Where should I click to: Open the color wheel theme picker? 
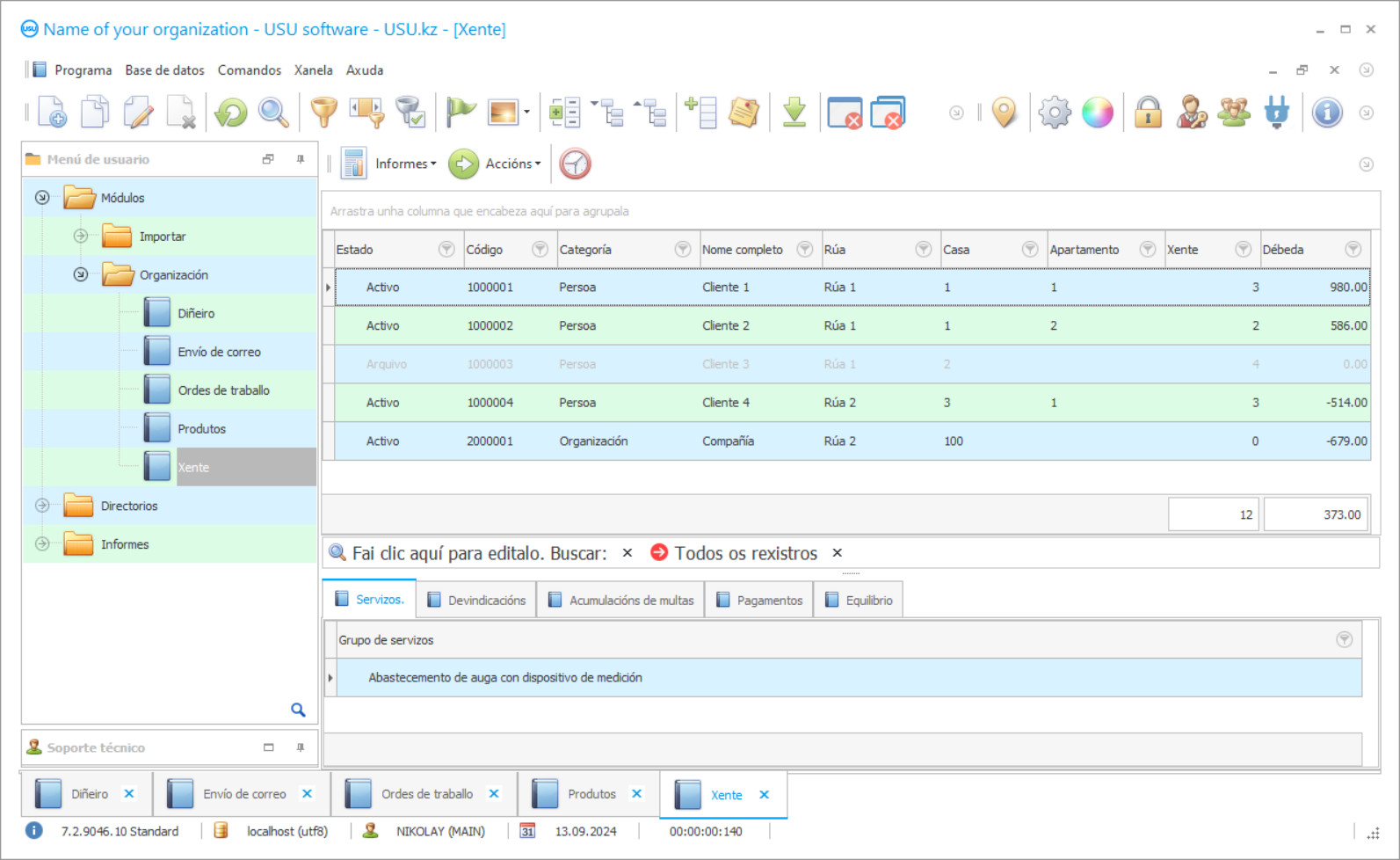click(x=1097, y=113)
